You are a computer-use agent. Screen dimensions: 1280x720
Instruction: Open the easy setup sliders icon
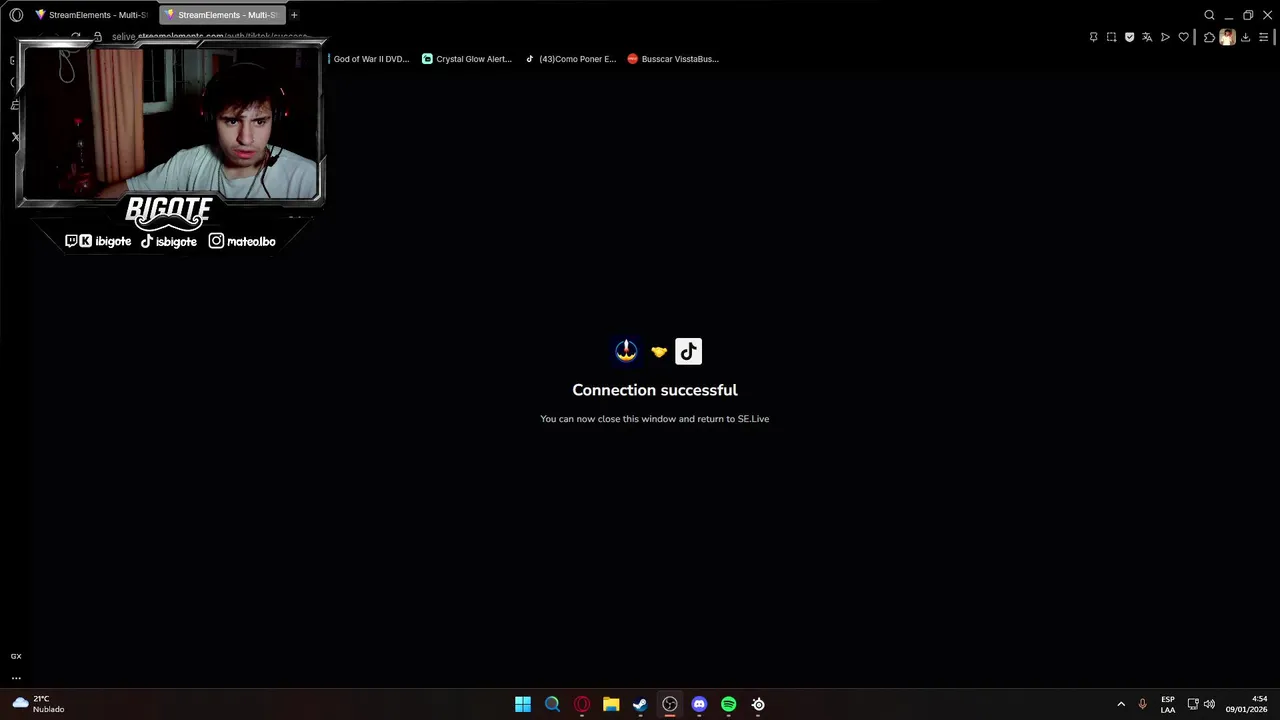1263,37
